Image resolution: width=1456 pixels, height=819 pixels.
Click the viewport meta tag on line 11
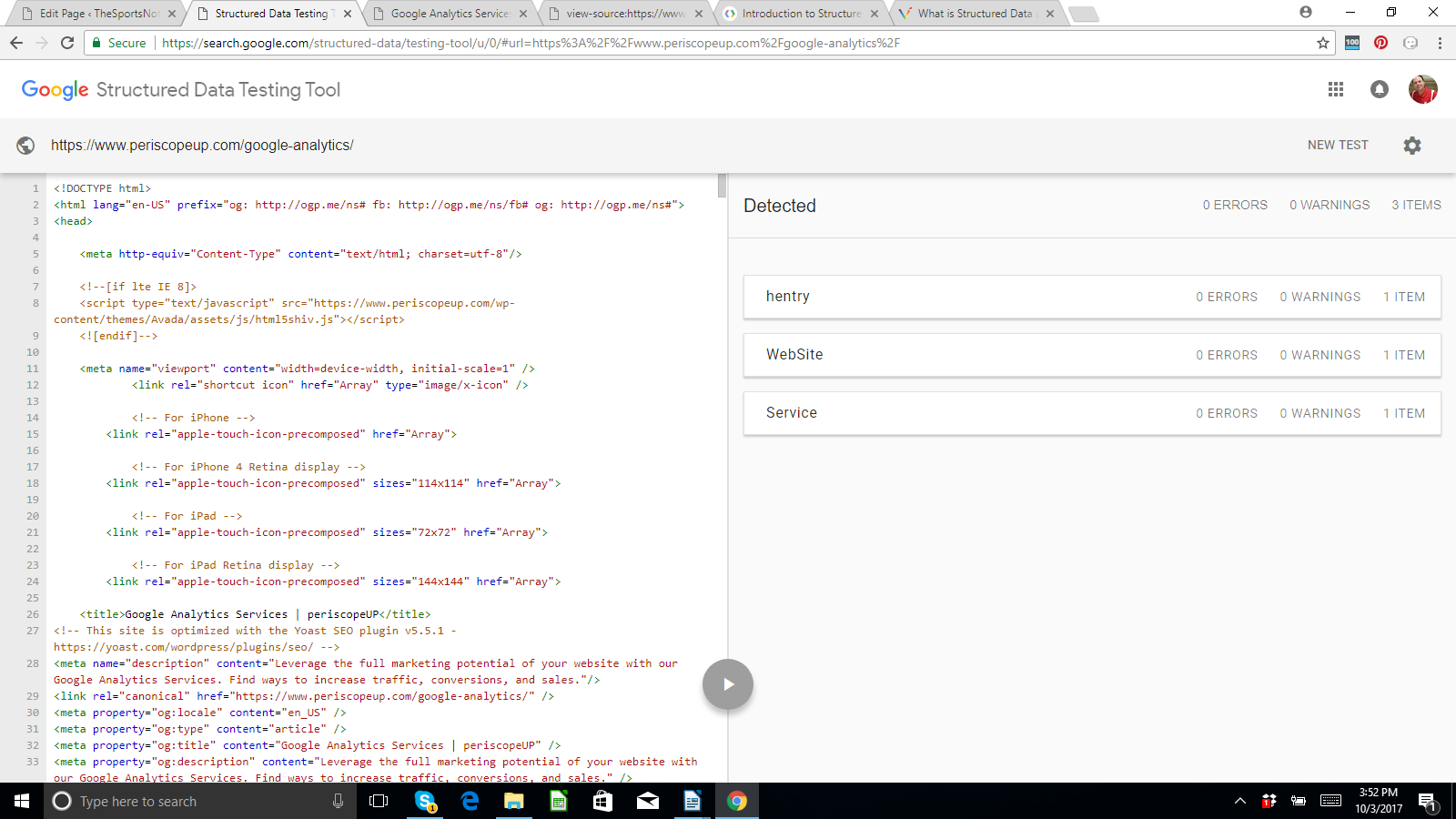point(308,369)
